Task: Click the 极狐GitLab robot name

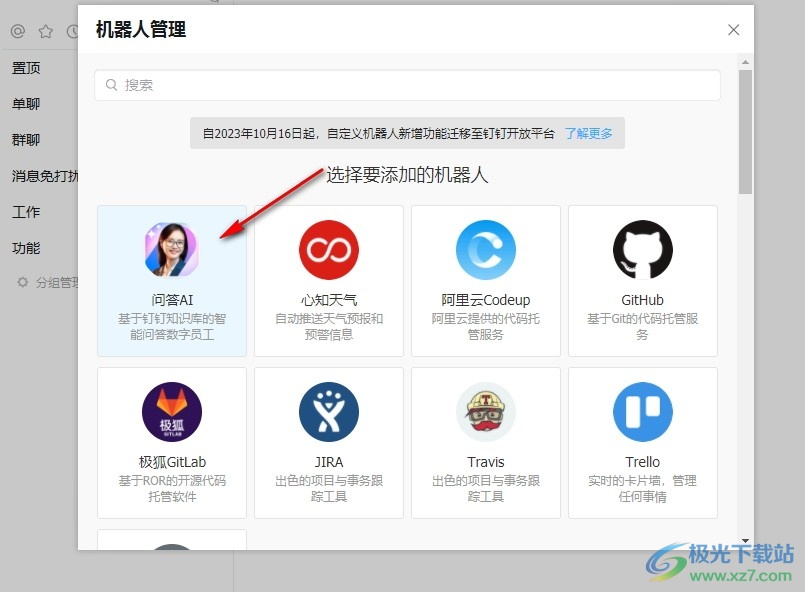Action: click(172, 462)
